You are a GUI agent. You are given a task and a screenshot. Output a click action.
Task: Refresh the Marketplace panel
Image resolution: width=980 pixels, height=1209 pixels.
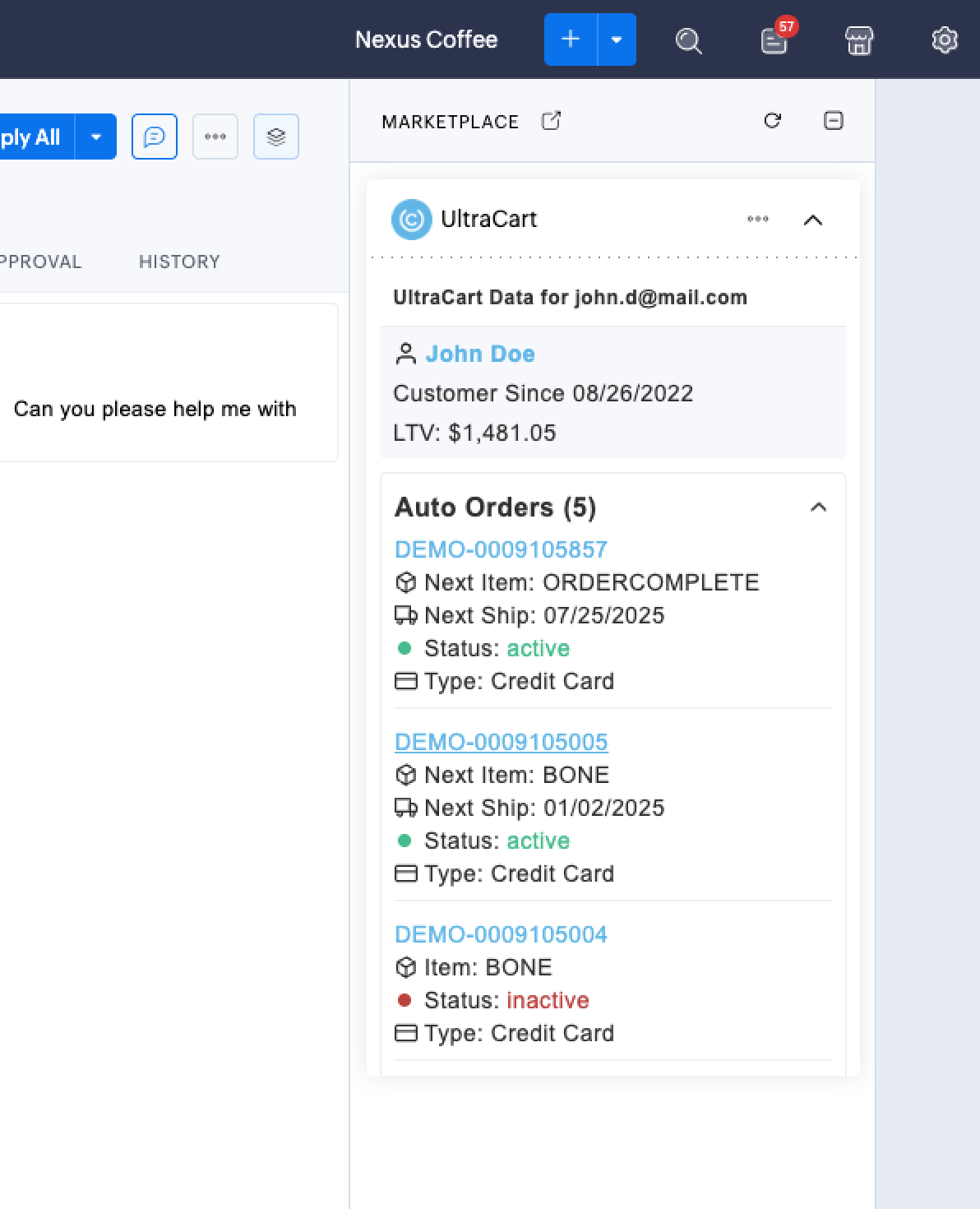pos(772,121)
